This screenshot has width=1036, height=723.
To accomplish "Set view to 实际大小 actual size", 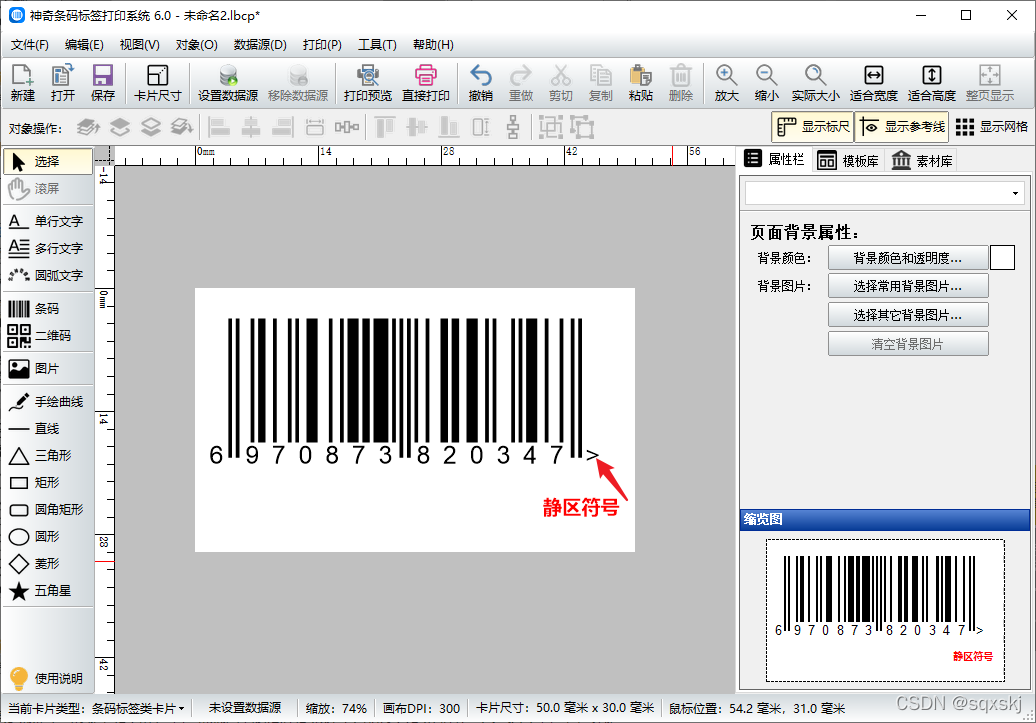I will tap(815, 83).
